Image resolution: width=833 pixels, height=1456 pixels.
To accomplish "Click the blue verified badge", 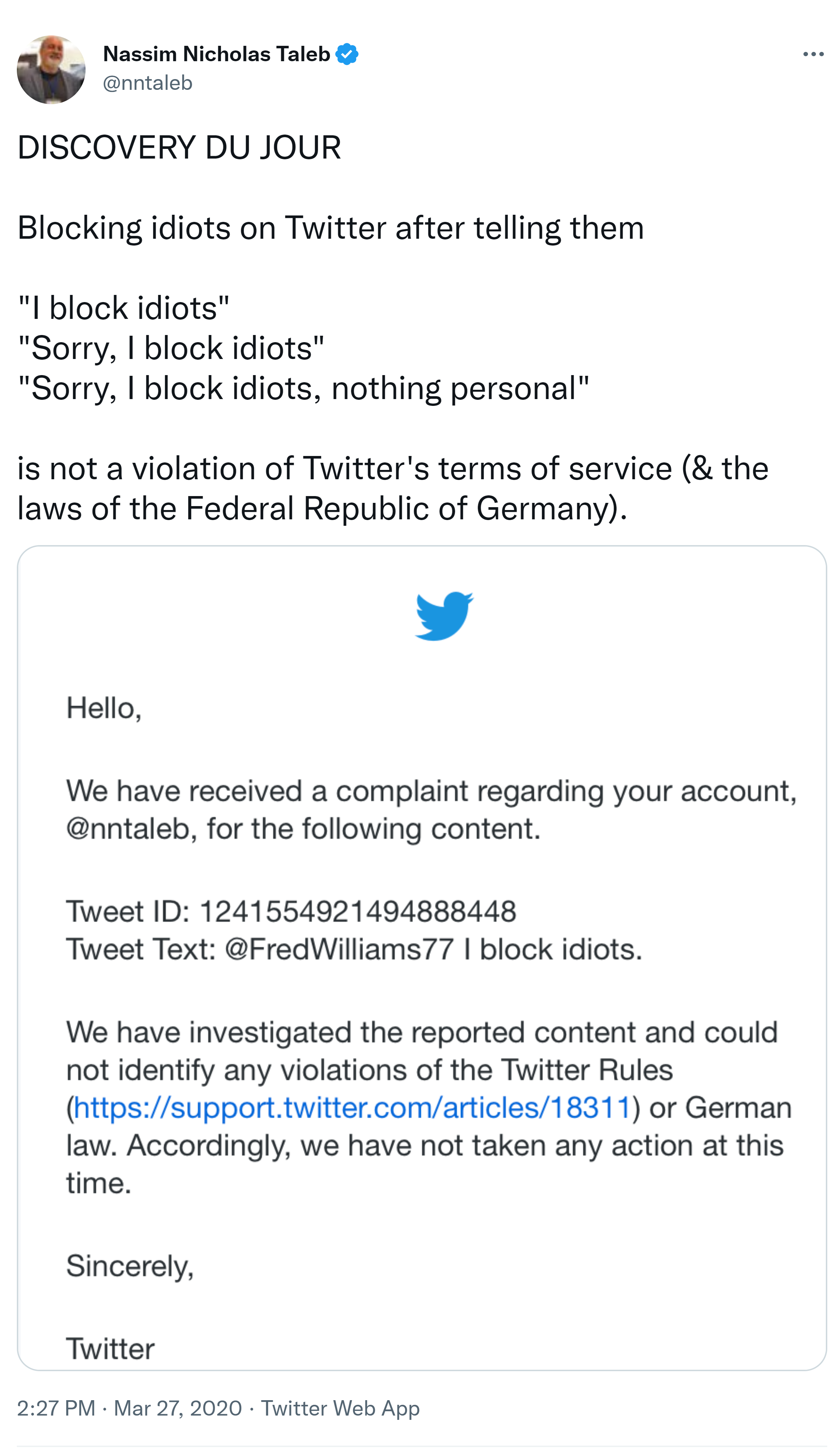I will click(347, 54).
